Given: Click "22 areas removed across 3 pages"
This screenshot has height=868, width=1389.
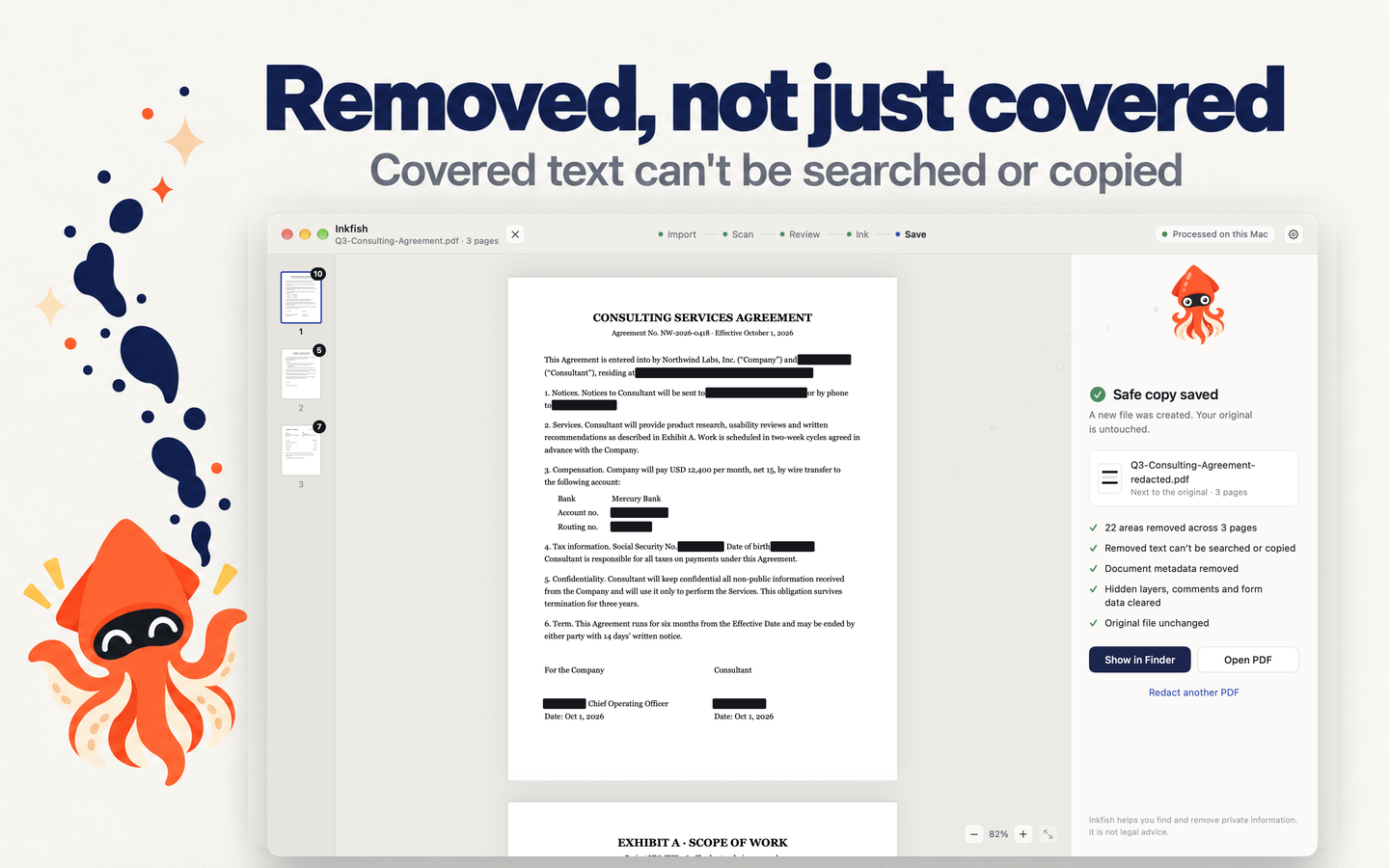Looking at the screenshot, I should coord(1181,528).
